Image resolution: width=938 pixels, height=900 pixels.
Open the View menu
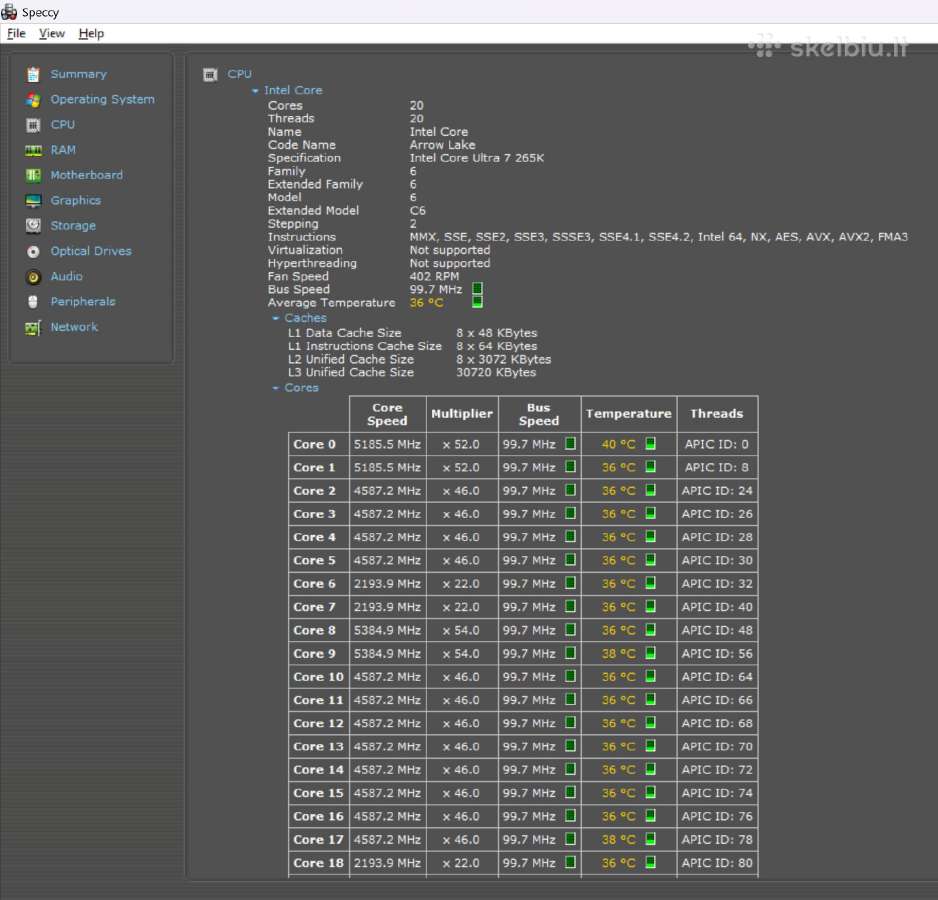(x=52, y=34)
